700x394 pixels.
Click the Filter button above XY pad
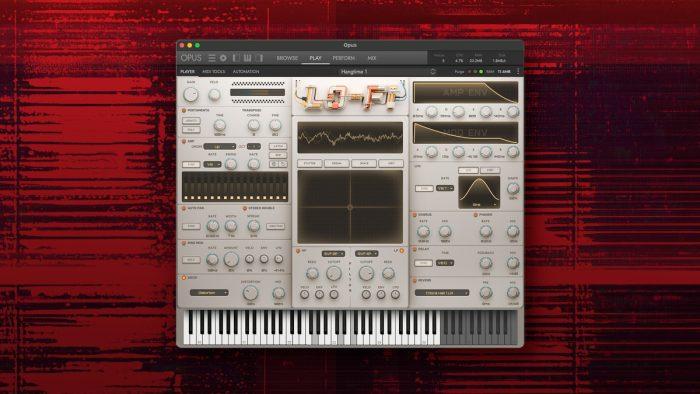click(310, 164)
